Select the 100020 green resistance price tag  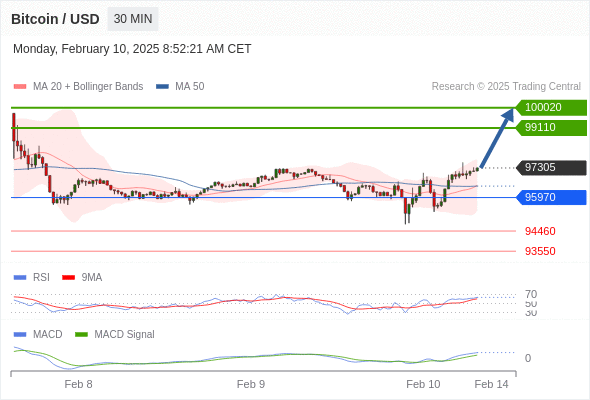coord(551,108)
